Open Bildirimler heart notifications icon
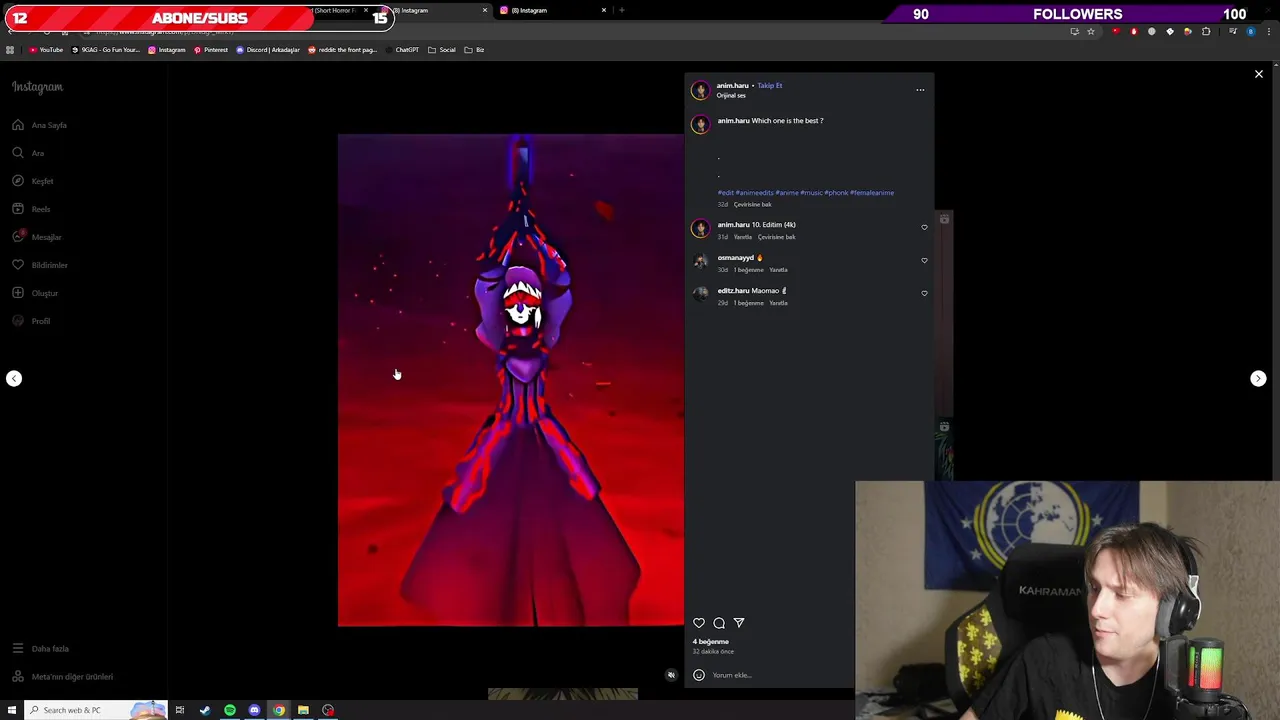 pos(18,265)
